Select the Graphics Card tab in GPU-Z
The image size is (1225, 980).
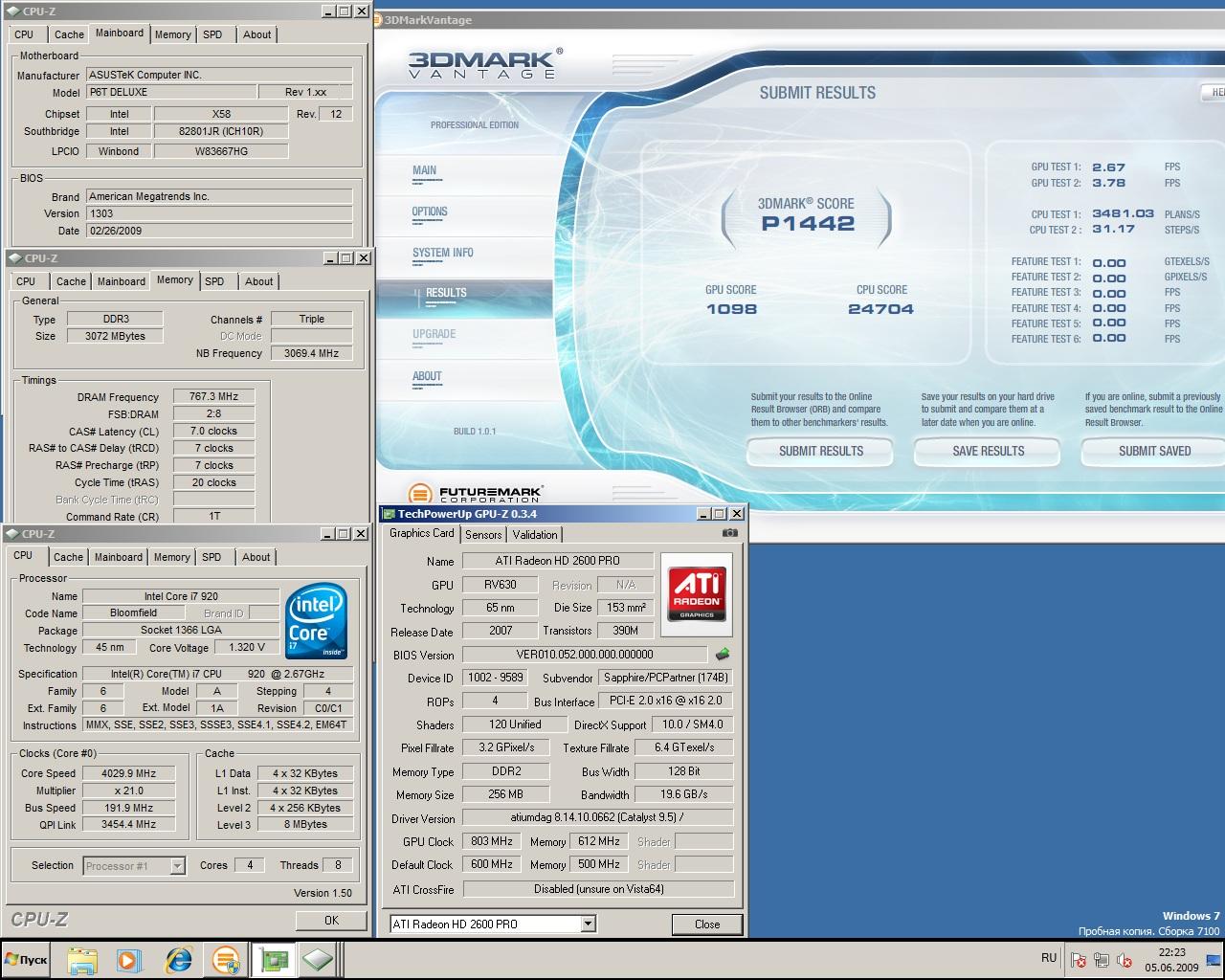point(421,533)
